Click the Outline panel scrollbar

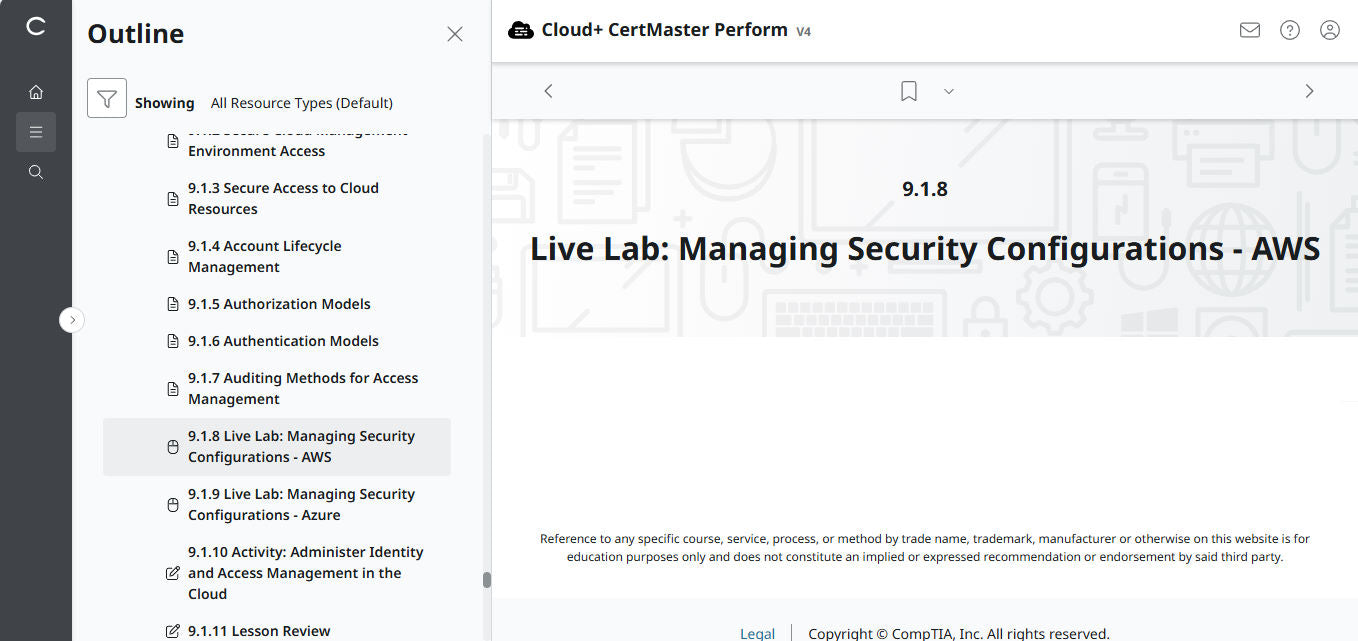[487, 578]
